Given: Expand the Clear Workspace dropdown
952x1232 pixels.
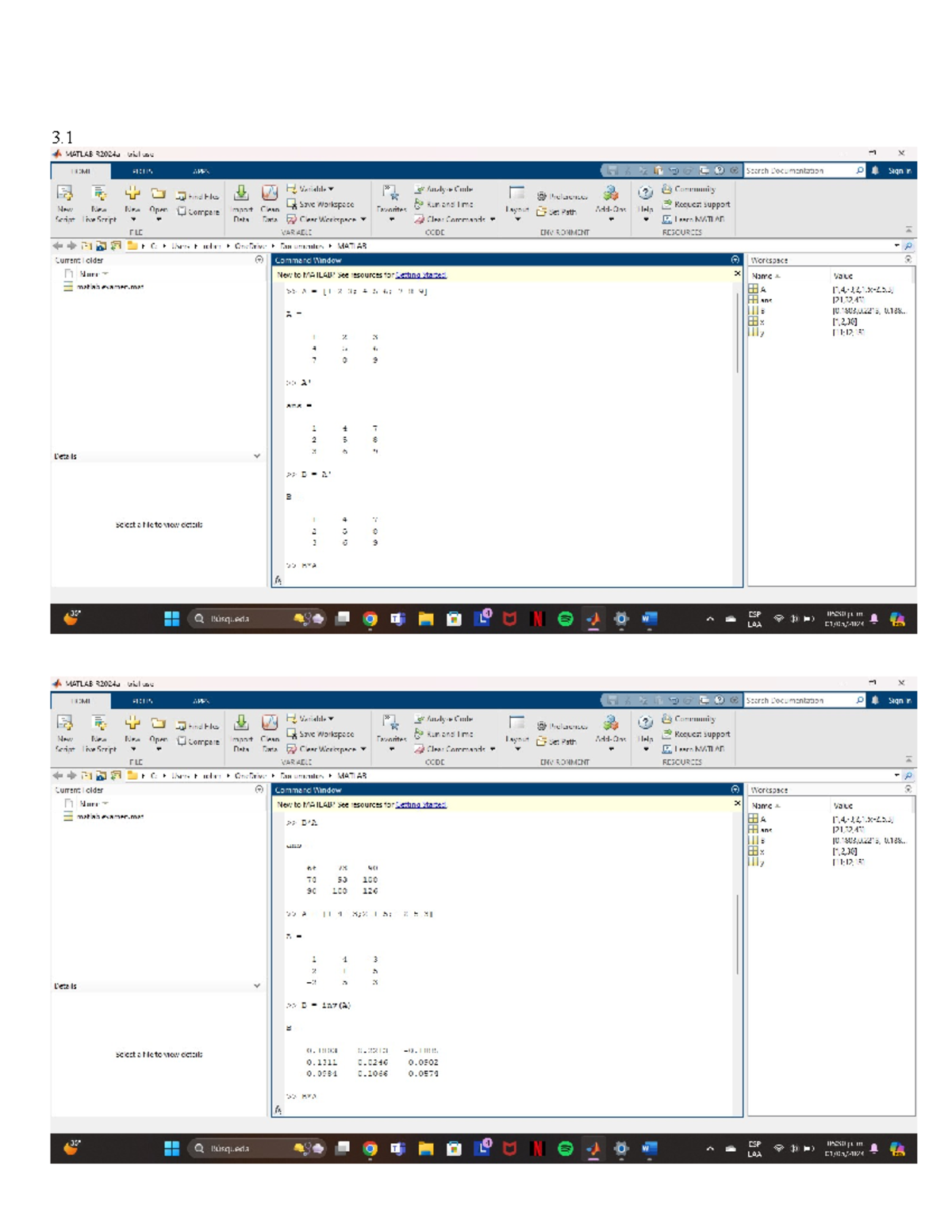Looking at the screenshot, I should click(x=363, y=221).
